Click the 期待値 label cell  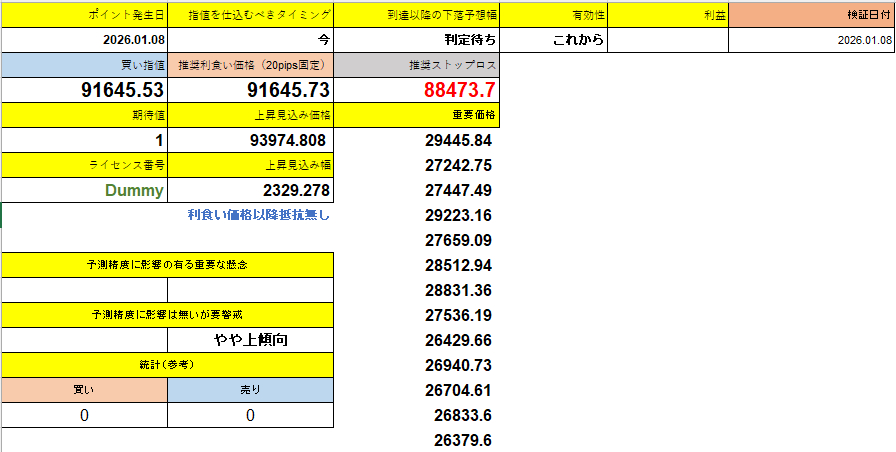[85, 115]
